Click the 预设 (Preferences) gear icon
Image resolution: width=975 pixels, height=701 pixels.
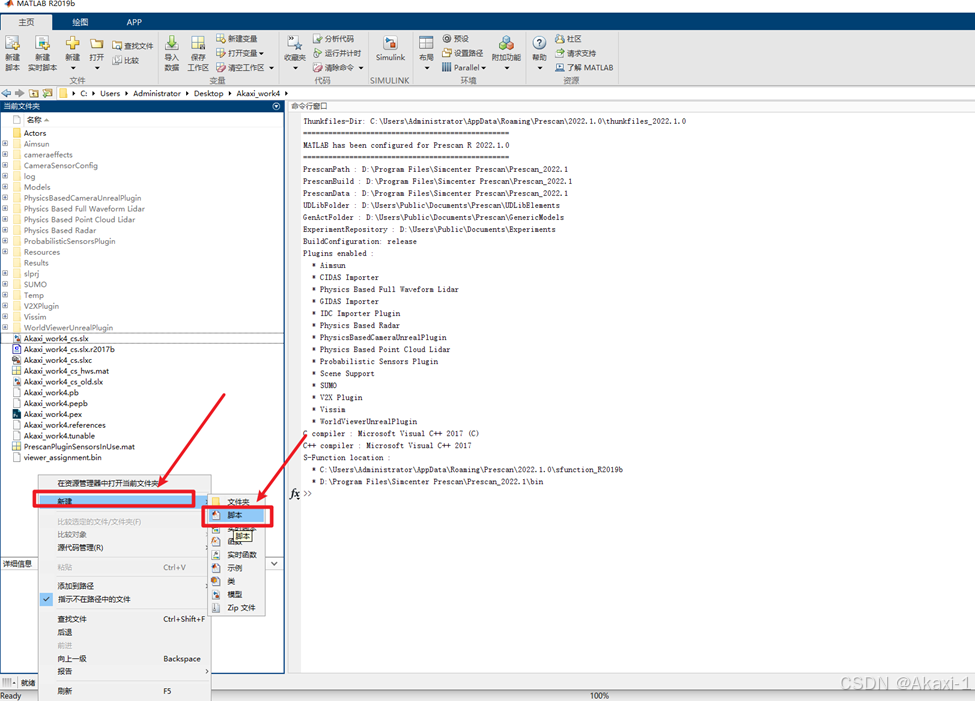[446, 39]
